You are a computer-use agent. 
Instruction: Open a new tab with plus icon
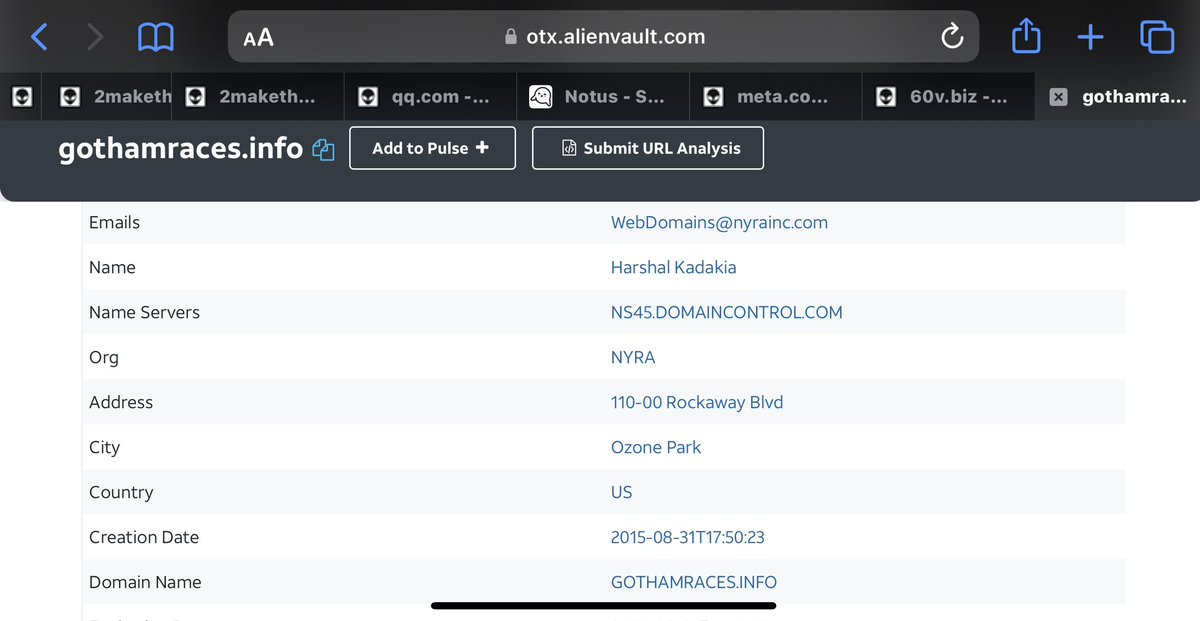coord(1090,37)
